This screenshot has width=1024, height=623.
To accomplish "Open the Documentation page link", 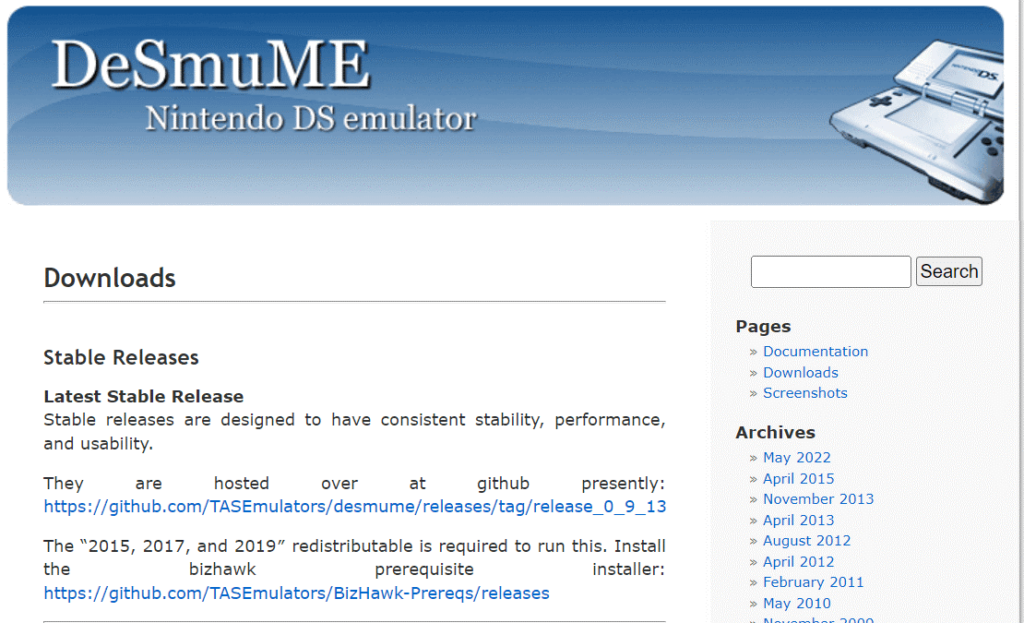I will tap(815, 351).
